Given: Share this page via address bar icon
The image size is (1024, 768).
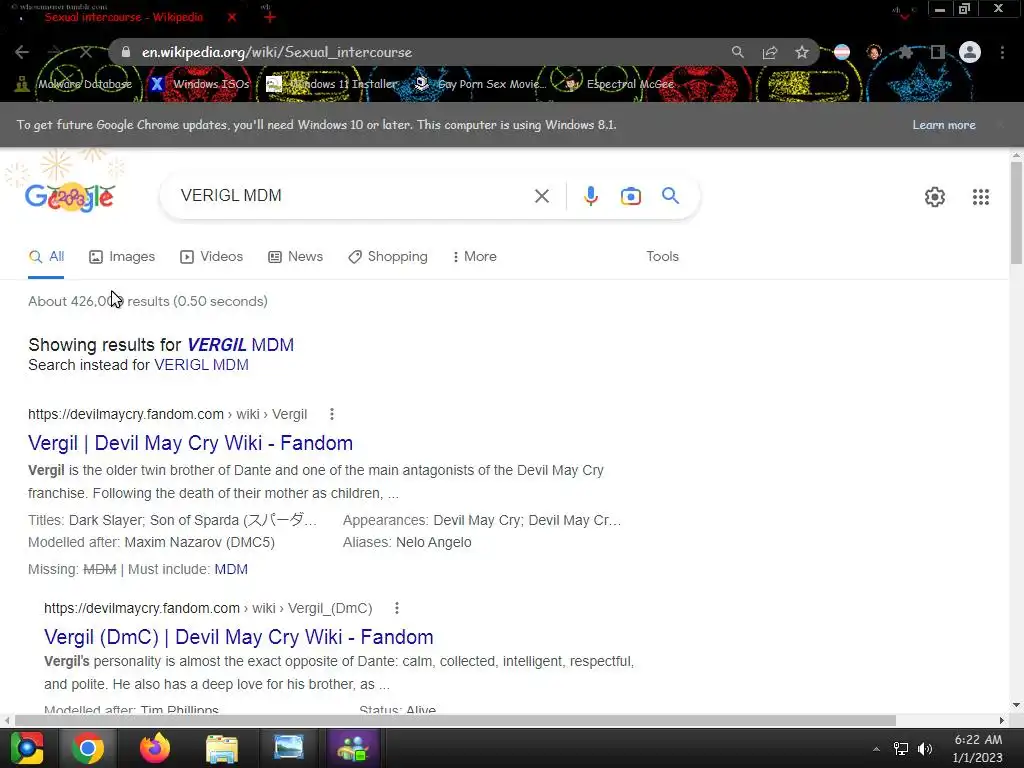Looking at the screenshot, I should 770,52.
